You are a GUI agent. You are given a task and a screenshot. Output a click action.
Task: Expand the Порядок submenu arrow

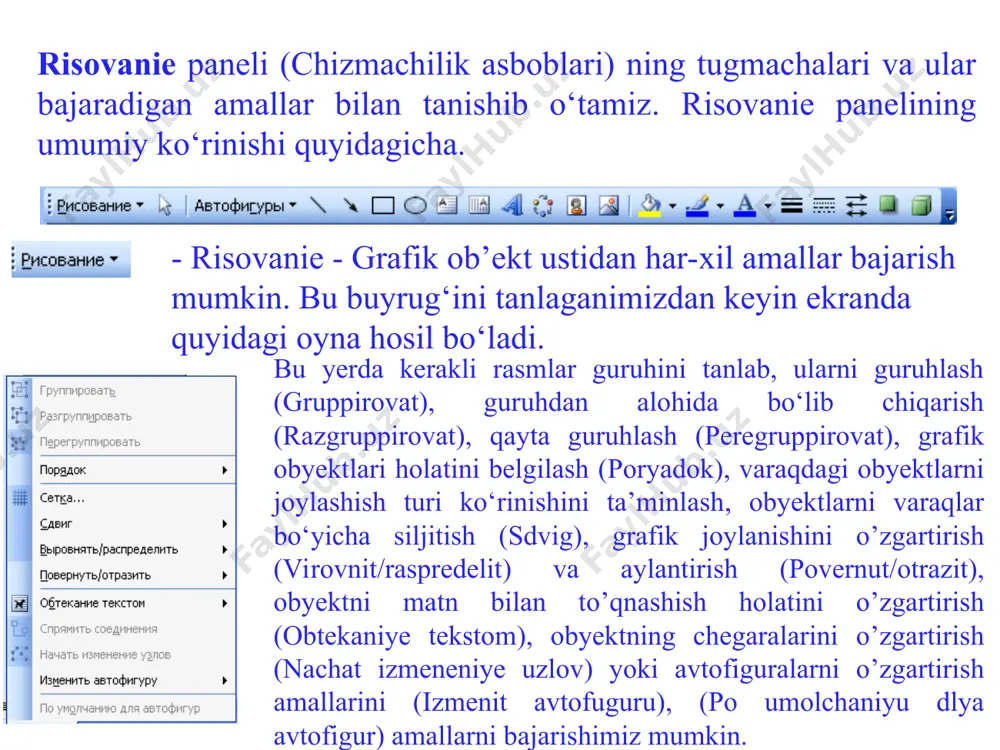point(224,470)
